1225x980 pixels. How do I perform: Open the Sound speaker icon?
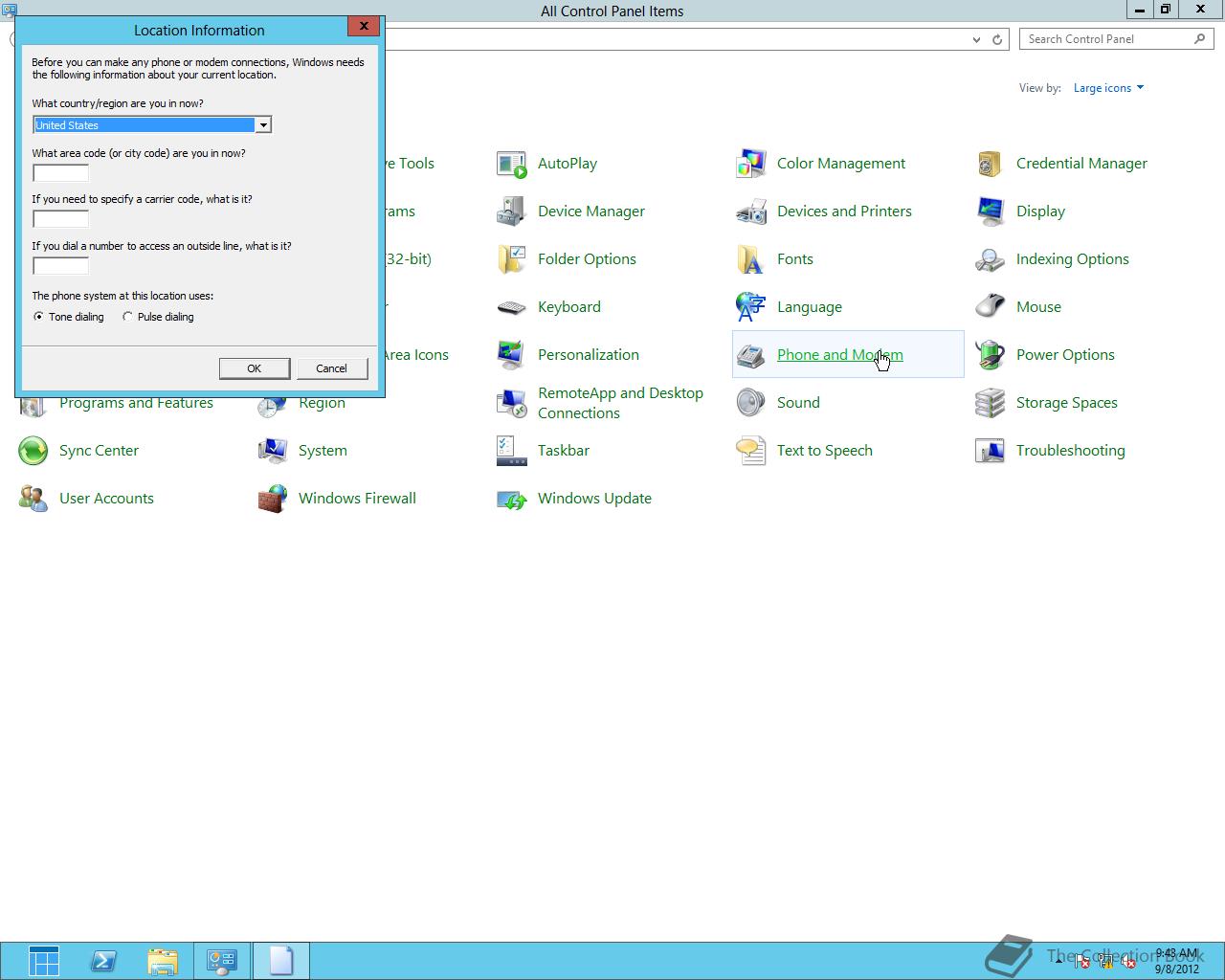point(751,403)
